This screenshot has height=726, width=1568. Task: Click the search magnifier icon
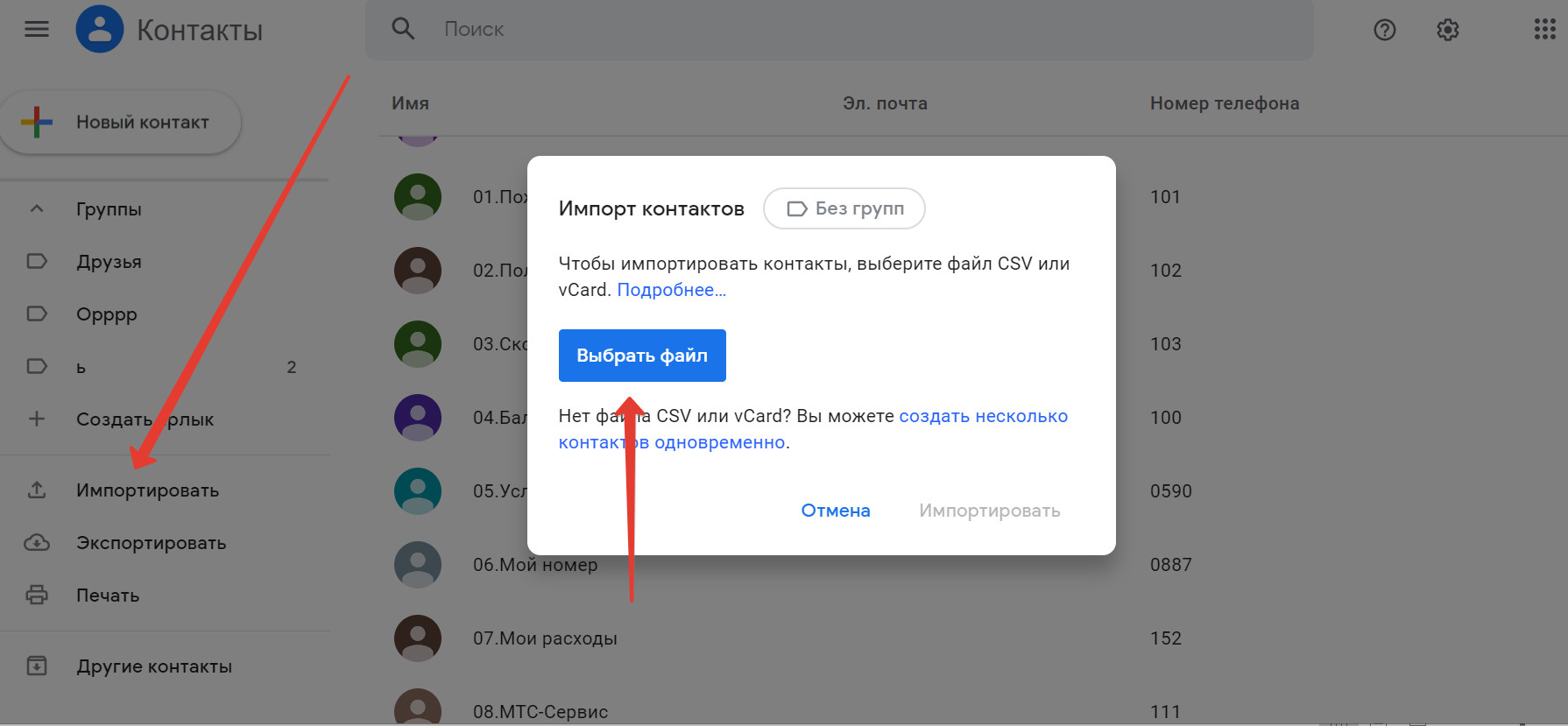(403, 29)
